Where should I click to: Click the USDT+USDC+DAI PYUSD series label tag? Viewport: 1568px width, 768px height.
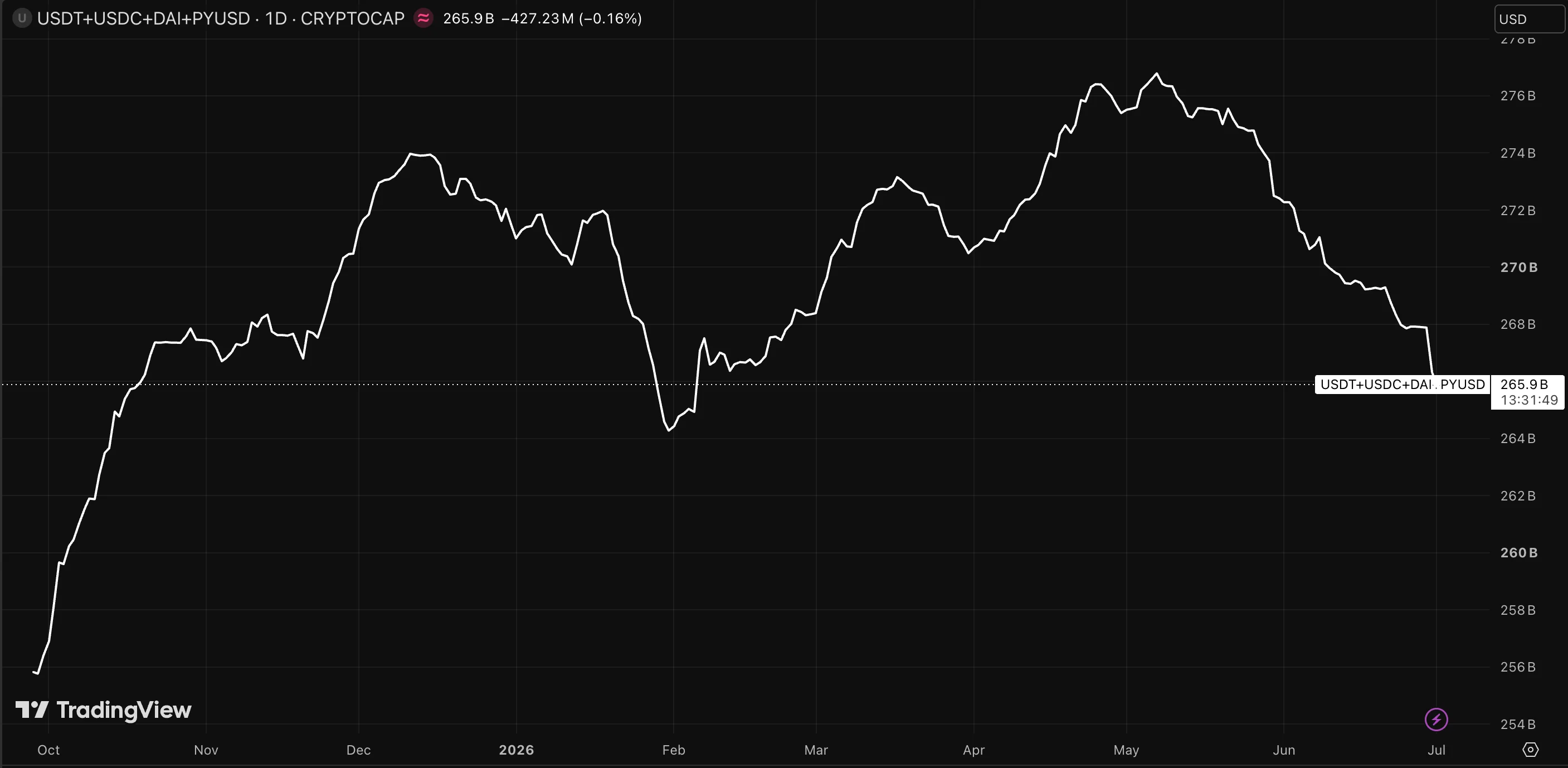tap(1403, 385)
